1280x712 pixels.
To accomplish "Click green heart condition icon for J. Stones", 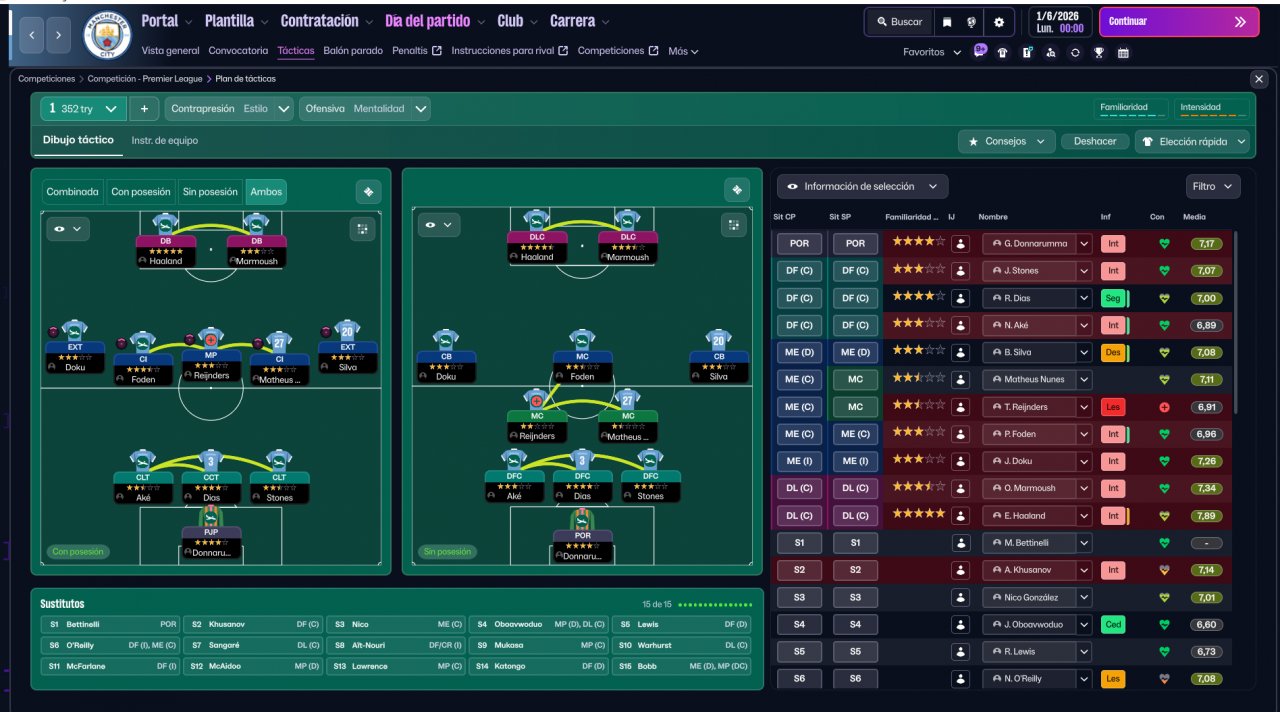I will (1164, 271).
